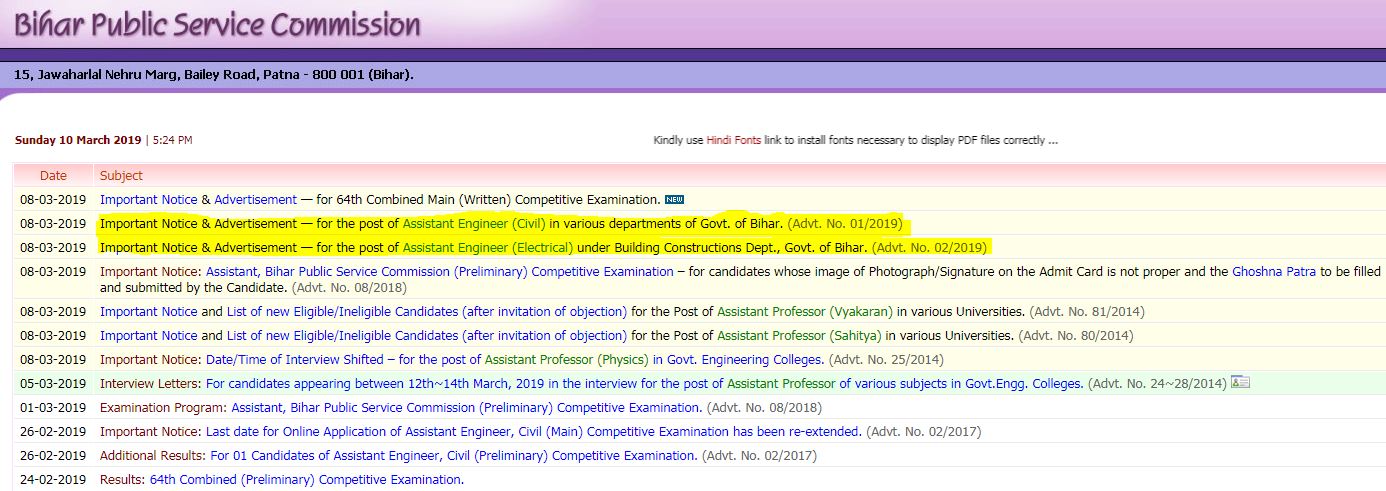Viewport: 1386px width, 491px height.
Task: Click the 01-03-2019 date cell
Action: (54, 407)
